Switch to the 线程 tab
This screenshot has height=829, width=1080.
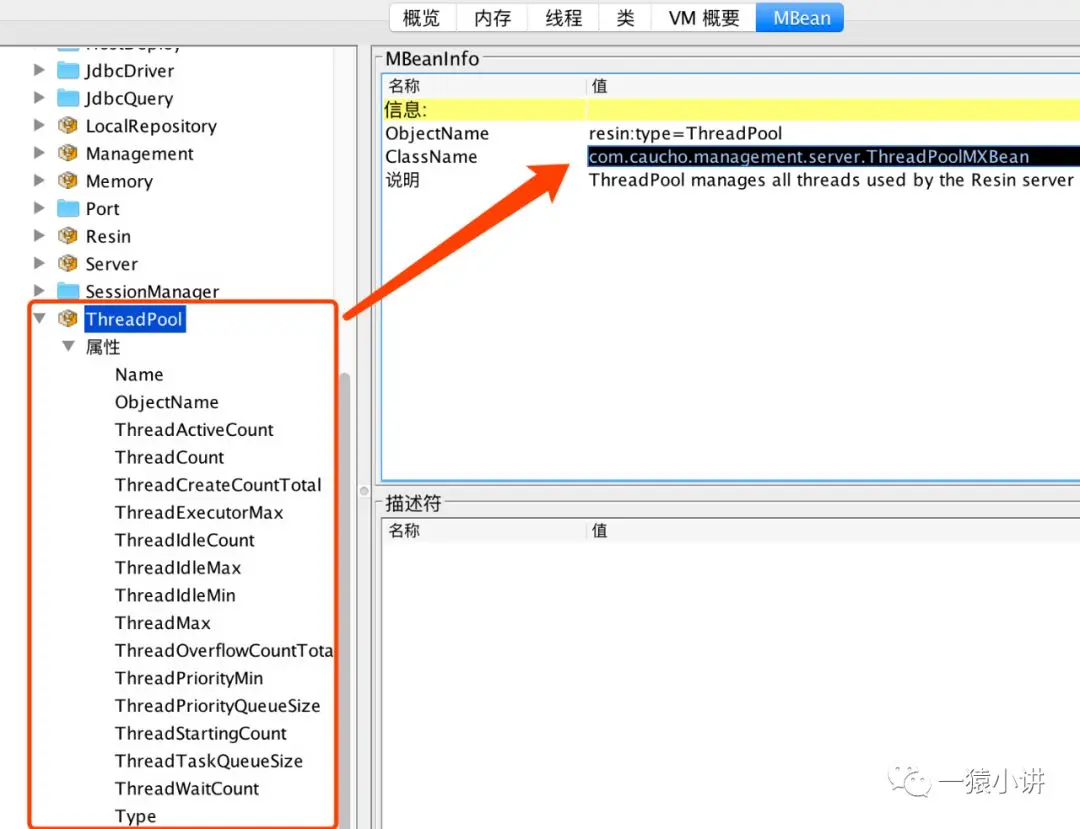pos(563,17)
